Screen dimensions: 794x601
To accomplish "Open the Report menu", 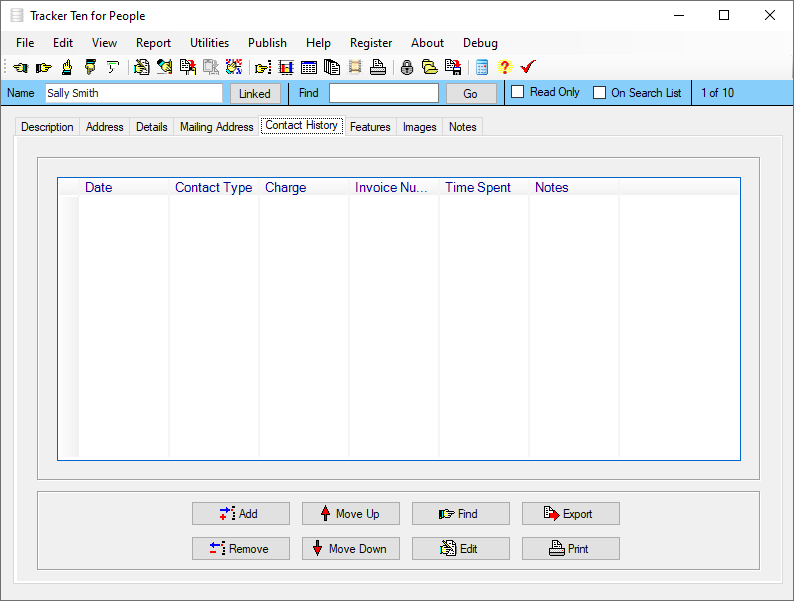I will (x=153, y=43).
